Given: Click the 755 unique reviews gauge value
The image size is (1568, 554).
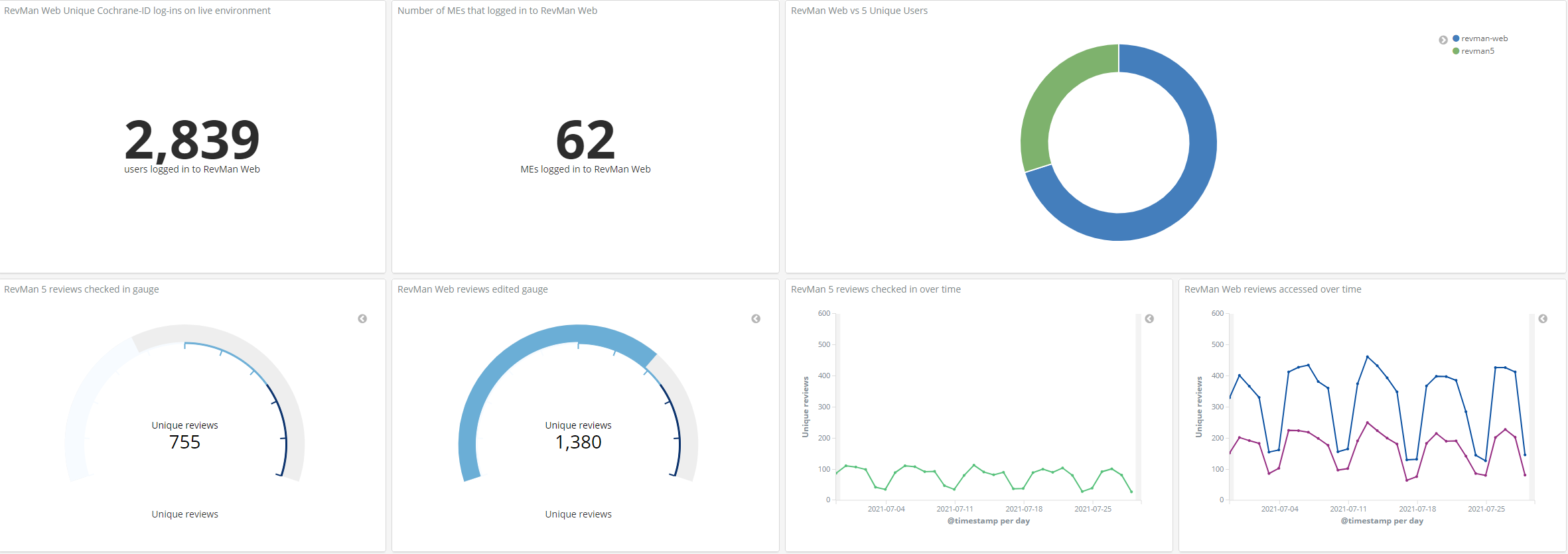Looking at the screenshot, I should pos(184,442).
